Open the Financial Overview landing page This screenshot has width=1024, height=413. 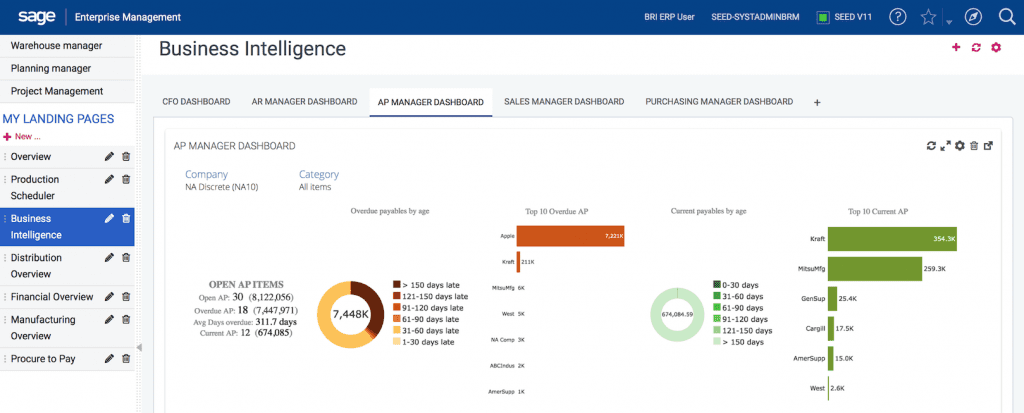pos(52,297)
